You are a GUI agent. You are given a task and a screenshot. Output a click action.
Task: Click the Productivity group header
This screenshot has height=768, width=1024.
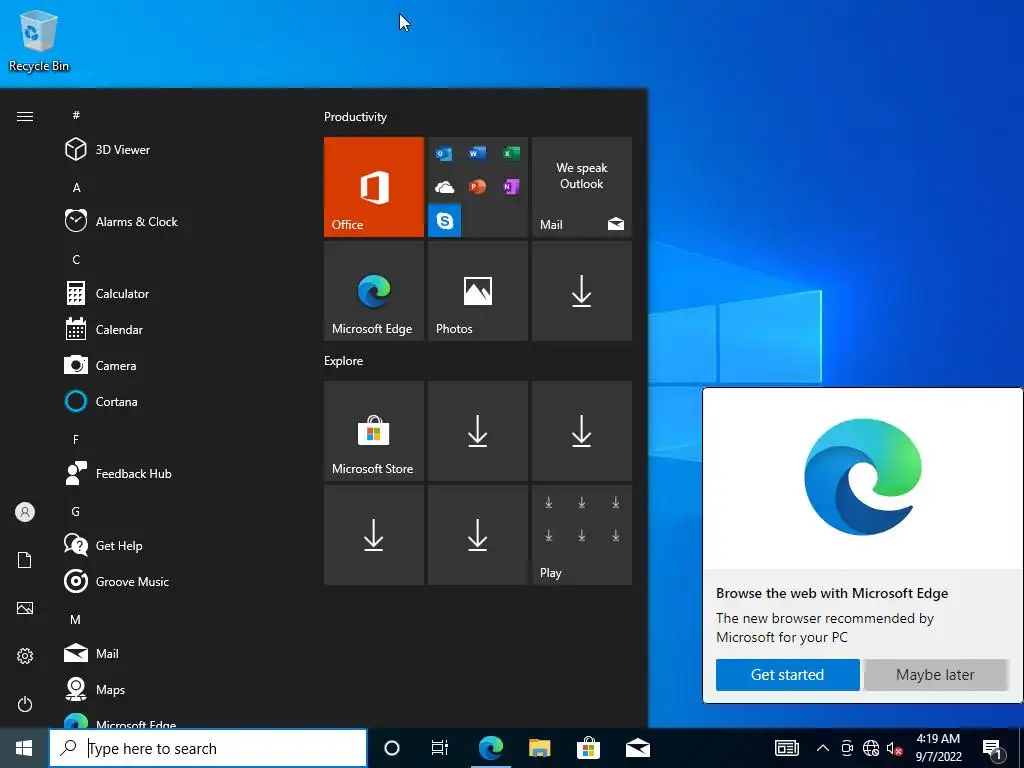pos(355,117)
